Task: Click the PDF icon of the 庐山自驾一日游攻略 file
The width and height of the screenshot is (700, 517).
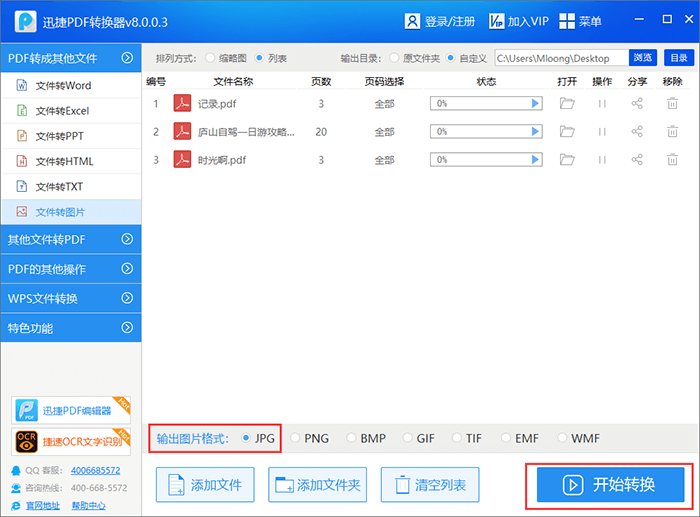Action: [x=182, y=131]
